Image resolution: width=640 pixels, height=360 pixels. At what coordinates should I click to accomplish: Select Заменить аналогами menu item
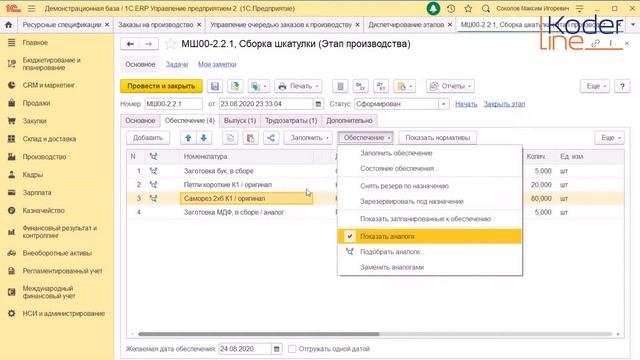click(x=430, y=267)
